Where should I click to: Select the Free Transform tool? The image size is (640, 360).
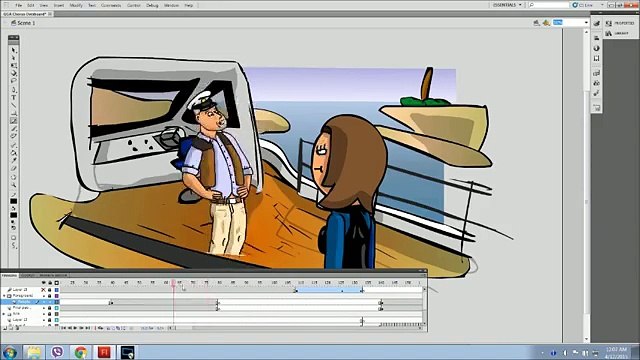click(13, 65)
